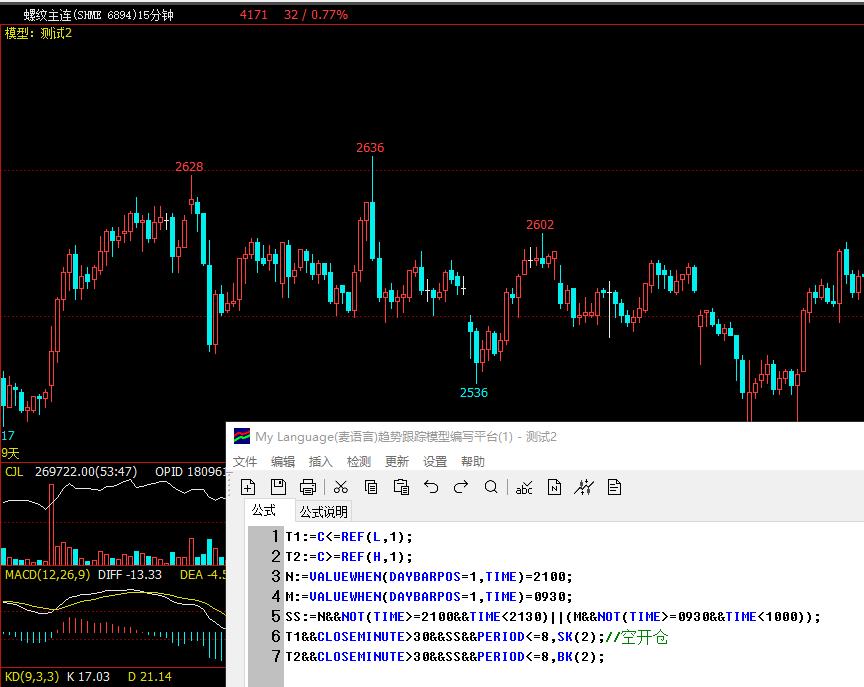
Task: Redo the last edit
Action: point(461,487)
